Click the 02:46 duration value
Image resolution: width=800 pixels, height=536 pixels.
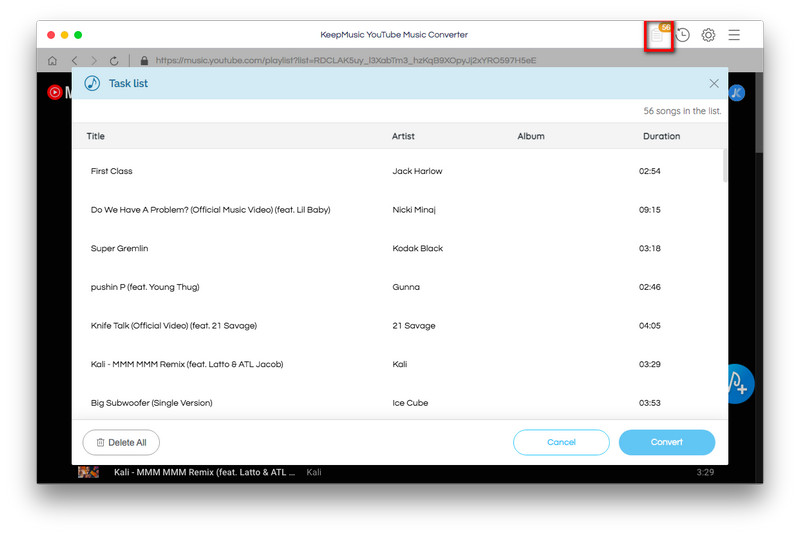pos(649,287)
